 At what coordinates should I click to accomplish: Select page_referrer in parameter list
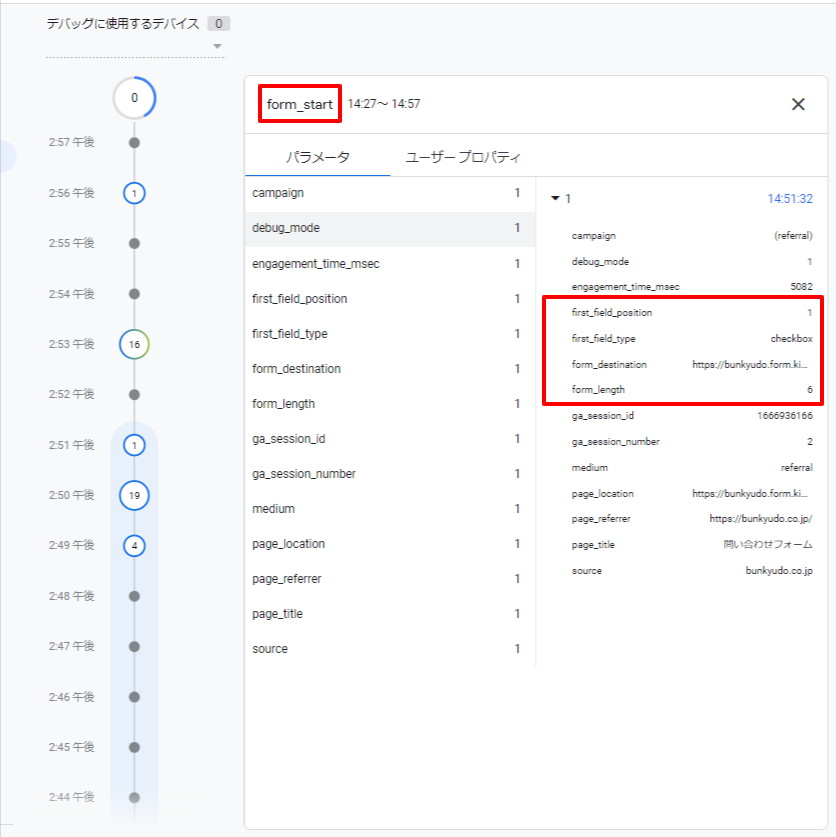coord(390,579)
